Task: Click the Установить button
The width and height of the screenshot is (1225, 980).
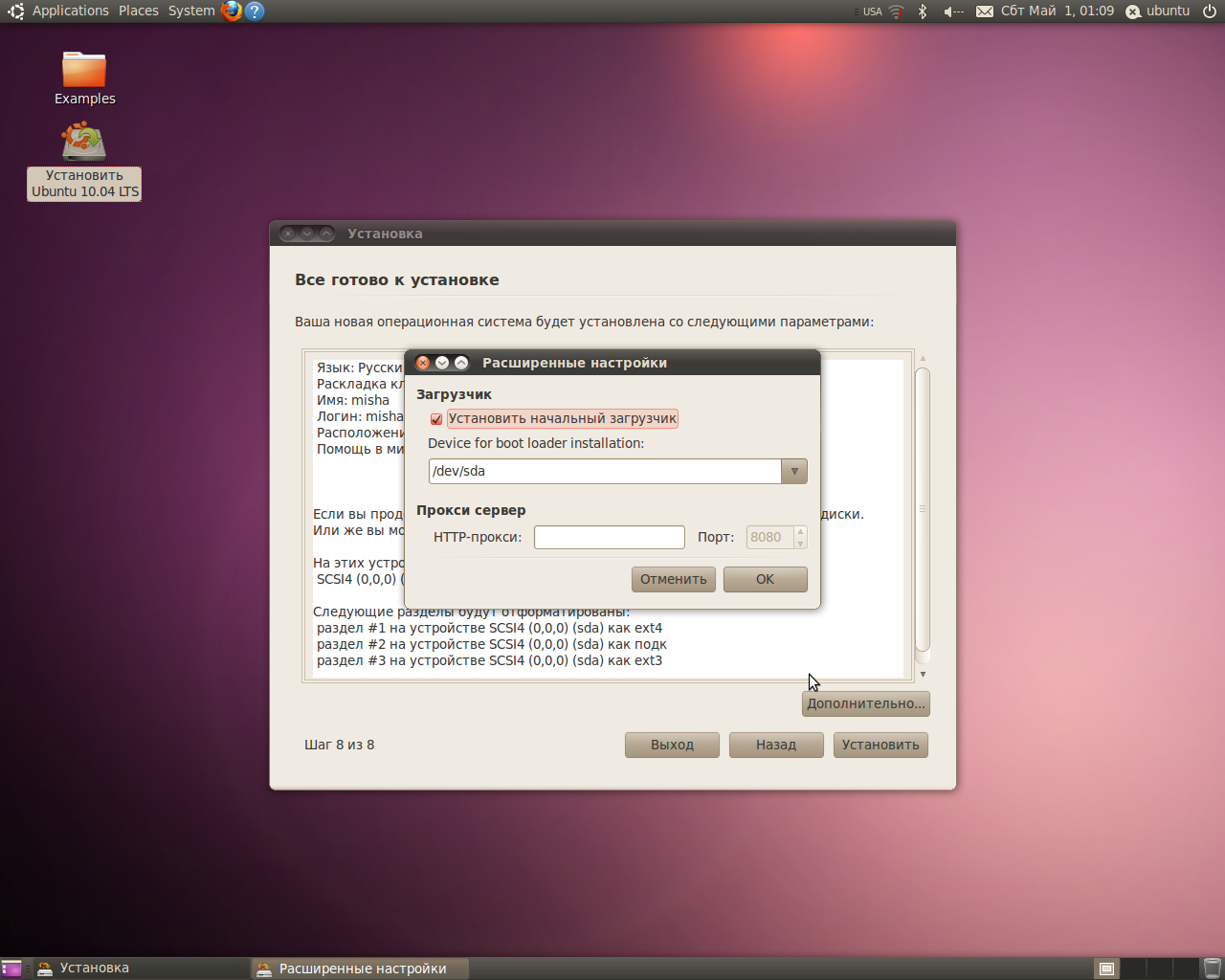Action: point(880,745)
